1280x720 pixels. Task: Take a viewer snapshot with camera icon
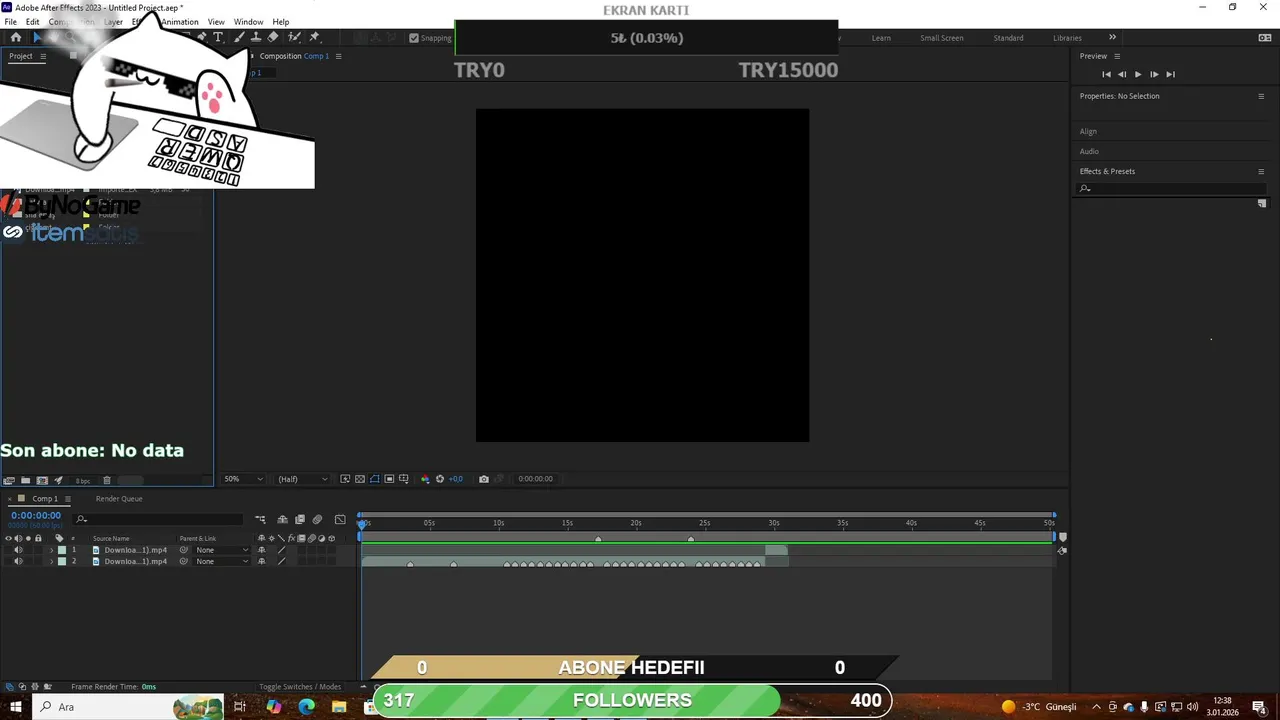(x=484, y=479)
